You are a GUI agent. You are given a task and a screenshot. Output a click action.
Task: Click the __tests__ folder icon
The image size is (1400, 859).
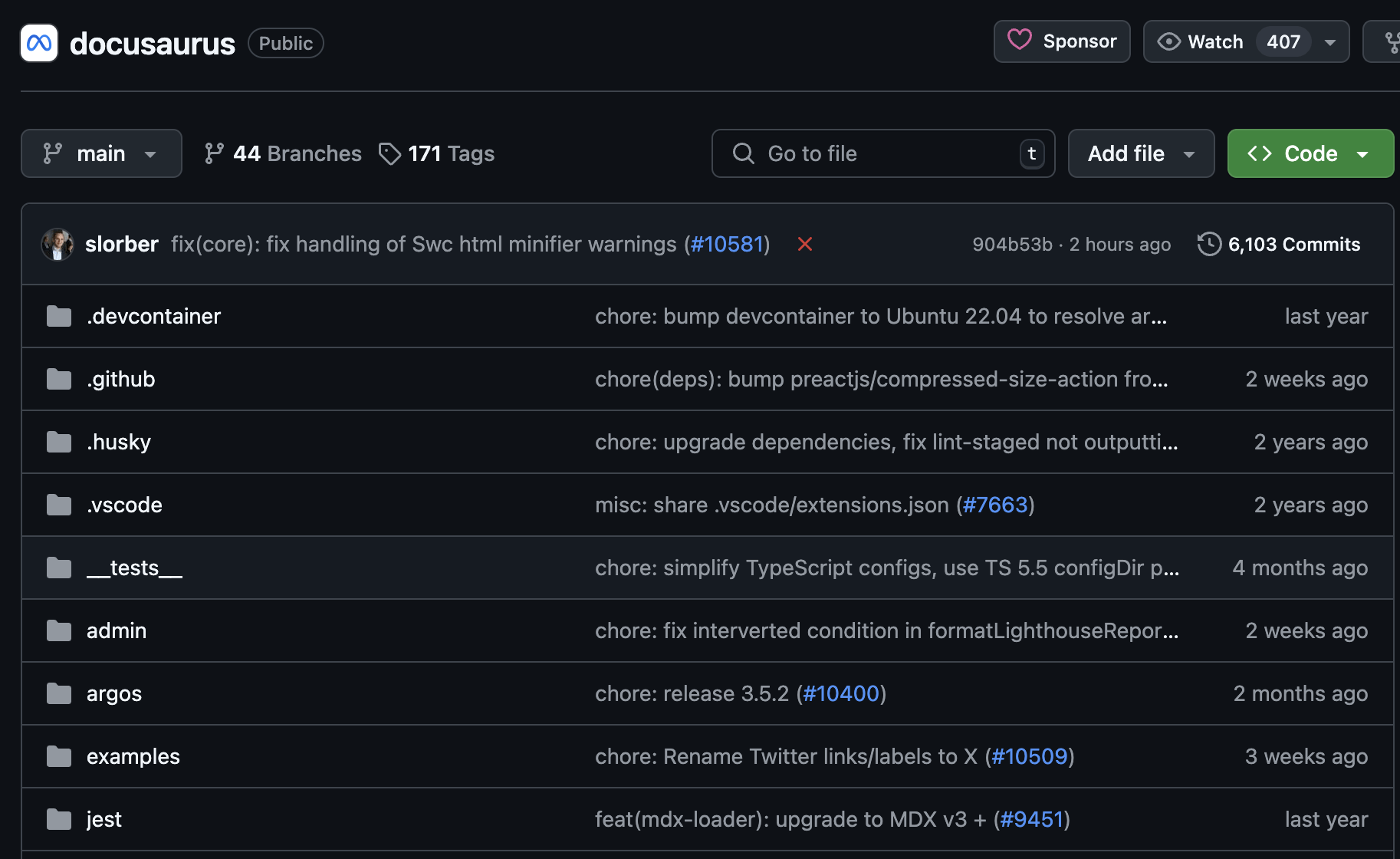(x=59, y=568)
